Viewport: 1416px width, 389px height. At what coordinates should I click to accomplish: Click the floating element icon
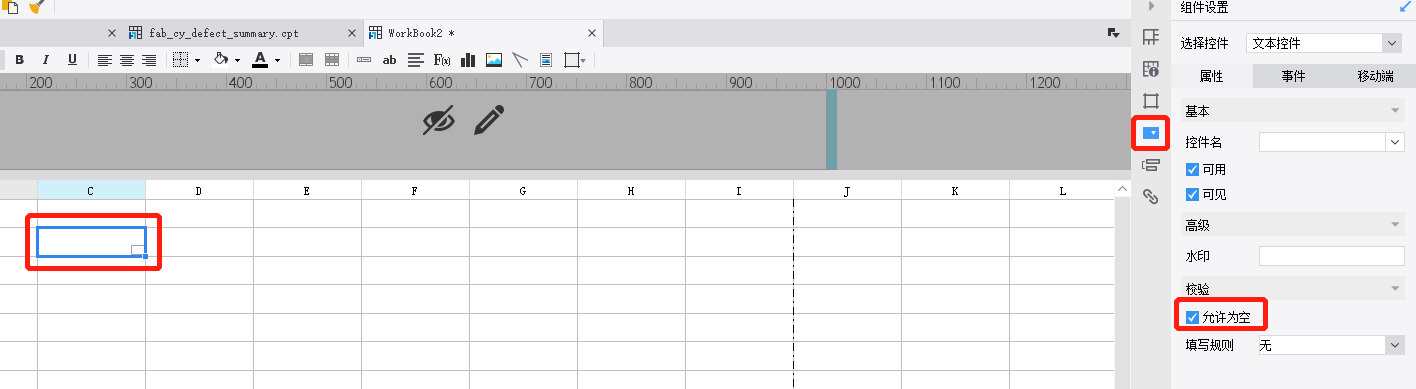click(x=571, y=60)
